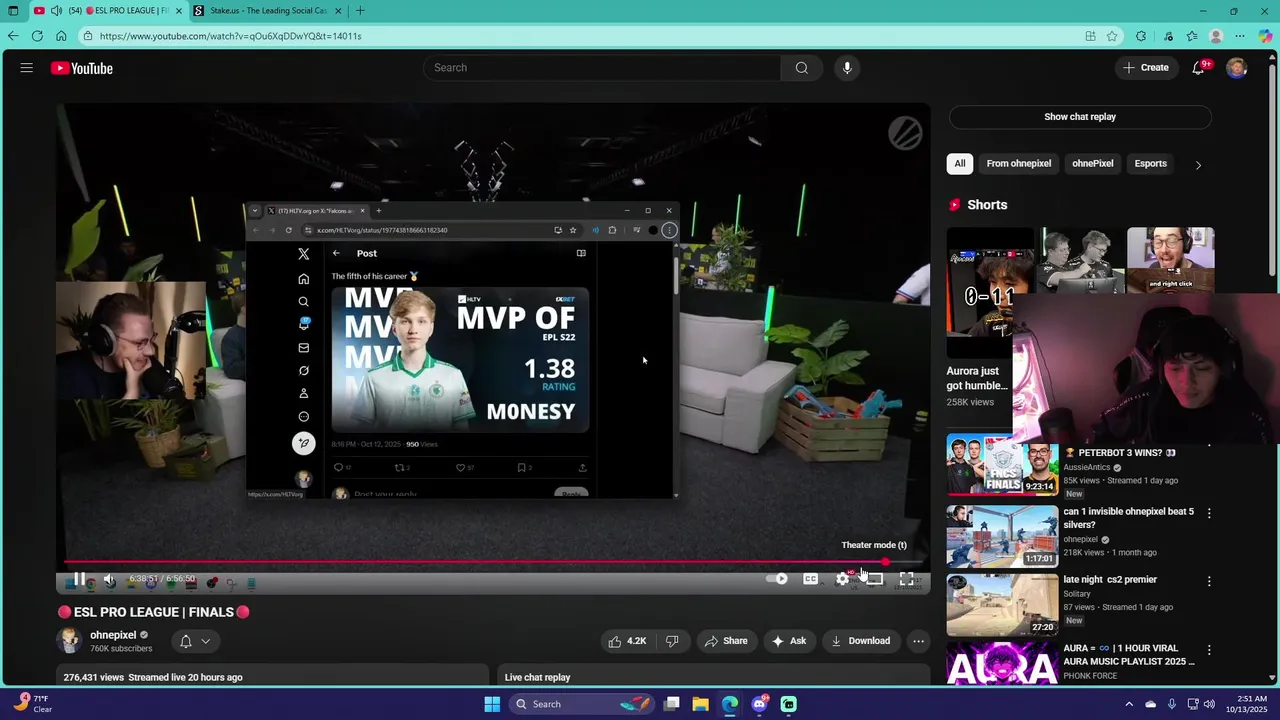The width and height of the screenshot is (1280, 720).
Task: Open the YouTube account avatar menu
Action: (1237, 68)
